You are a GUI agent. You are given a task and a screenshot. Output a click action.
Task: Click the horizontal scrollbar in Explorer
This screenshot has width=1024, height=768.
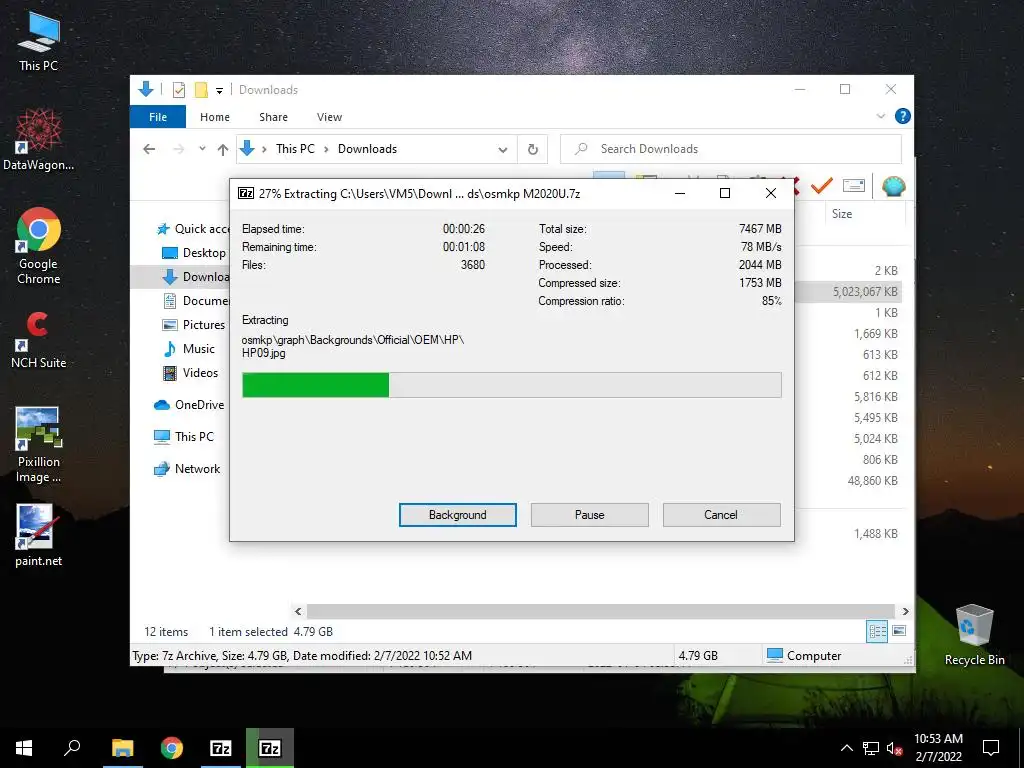pyautogui.click(x=601, y=611)
